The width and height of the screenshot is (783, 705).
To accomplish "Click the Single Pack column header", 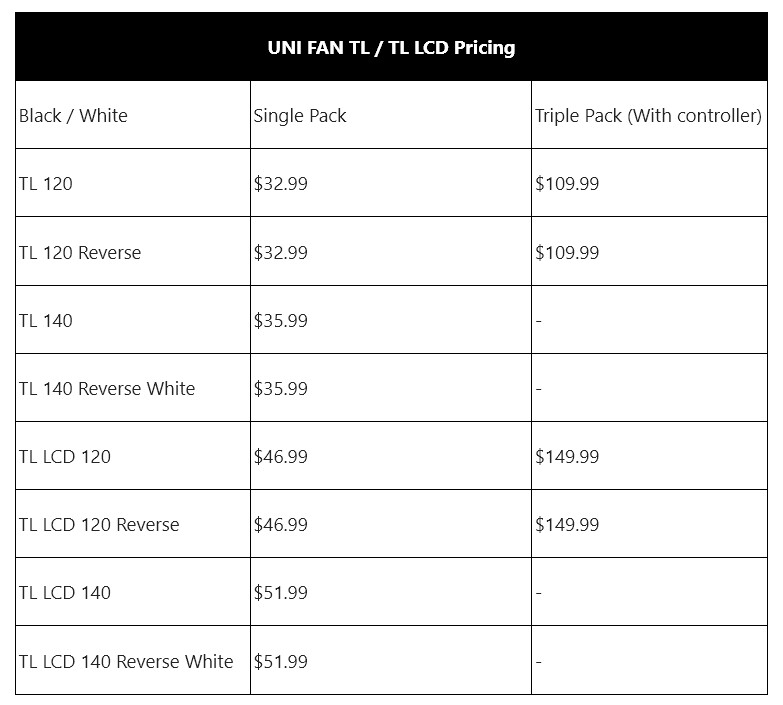I will 300,115.
